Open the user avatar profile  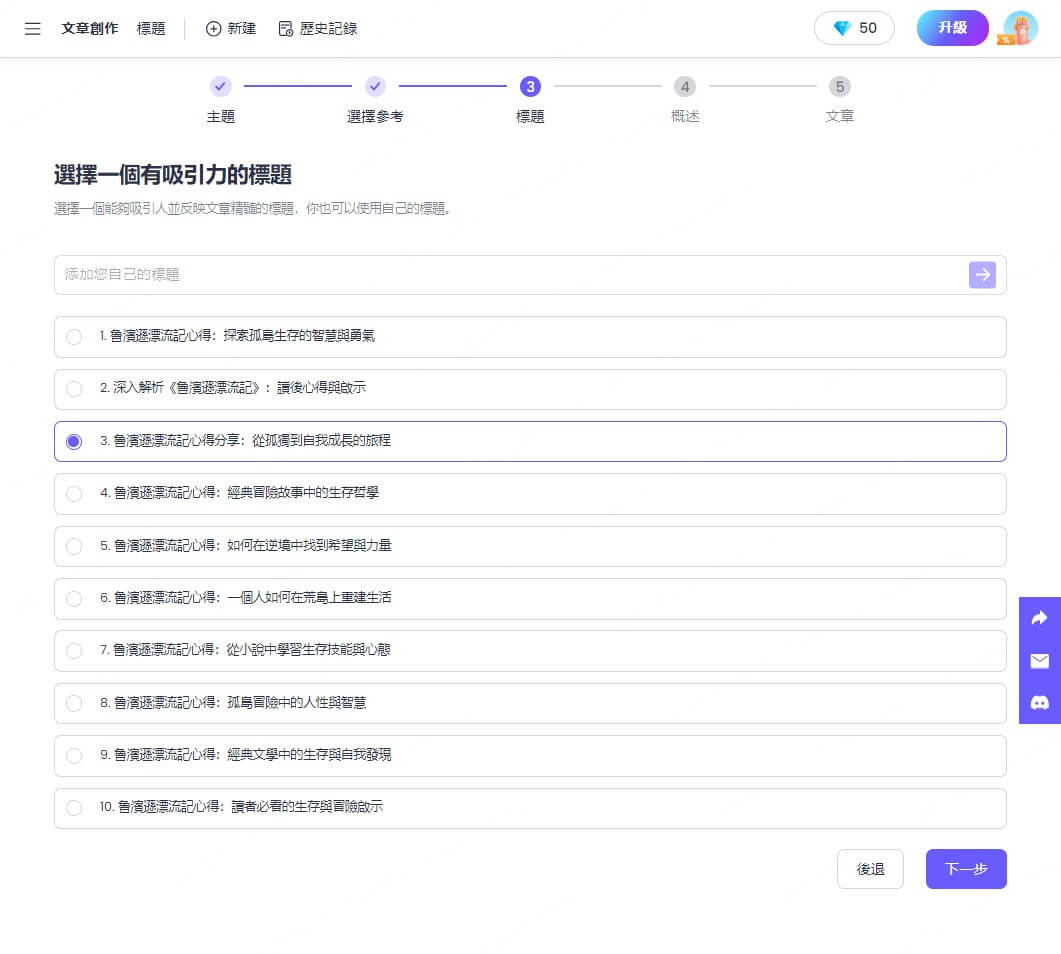click(1020, 28)
